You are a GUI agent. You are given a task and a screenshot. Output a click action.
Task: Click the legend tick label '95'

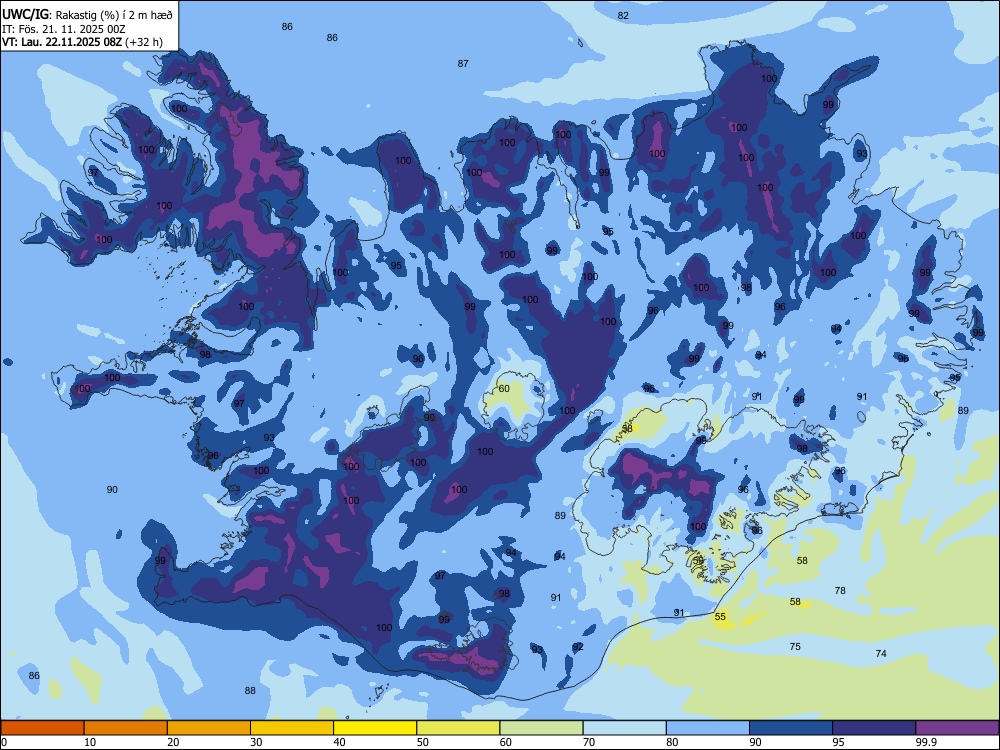tap(839, 742)
